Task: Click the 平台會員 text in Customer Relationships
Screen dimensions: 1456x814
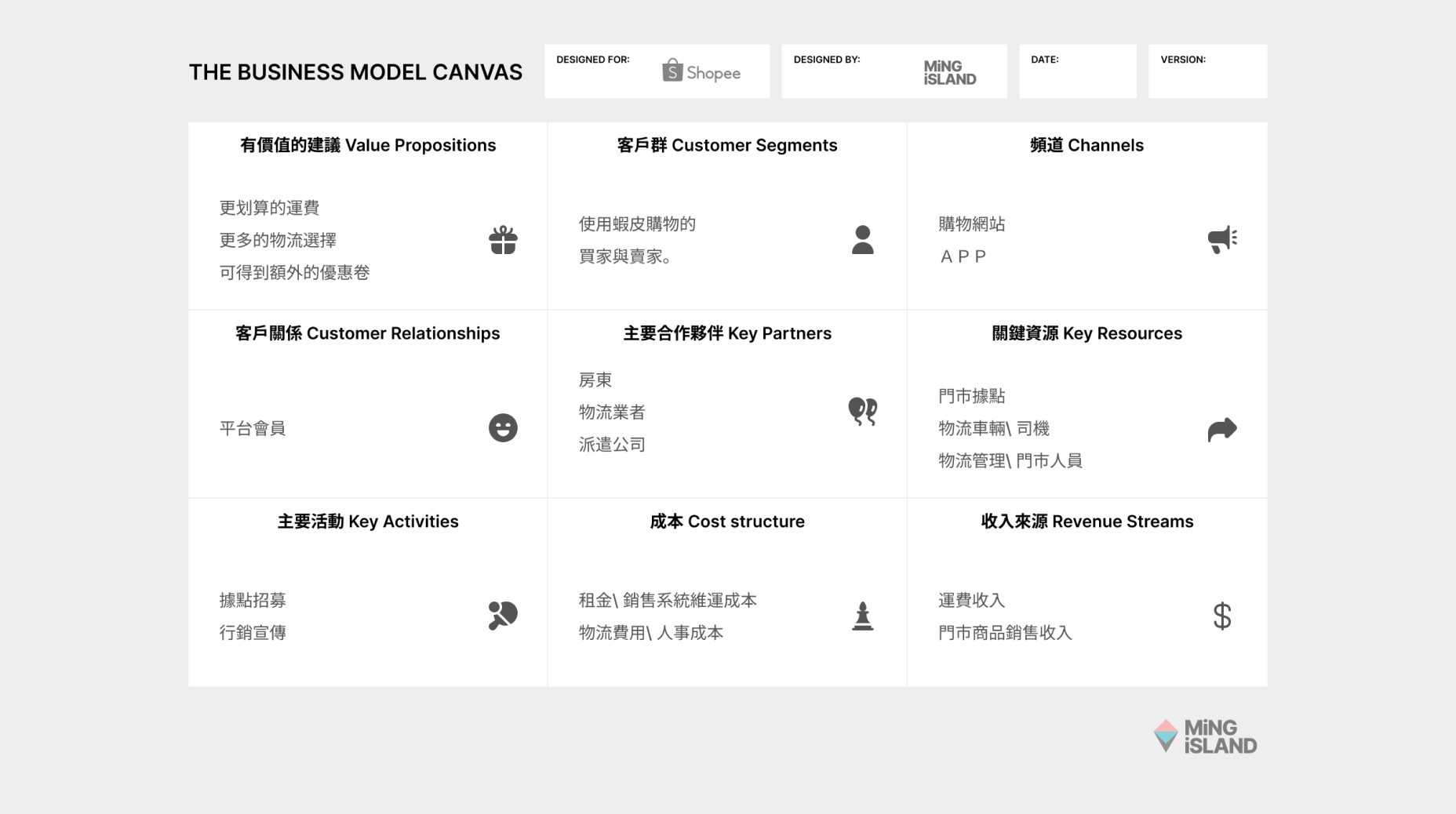Action: [x=253, y=428]
